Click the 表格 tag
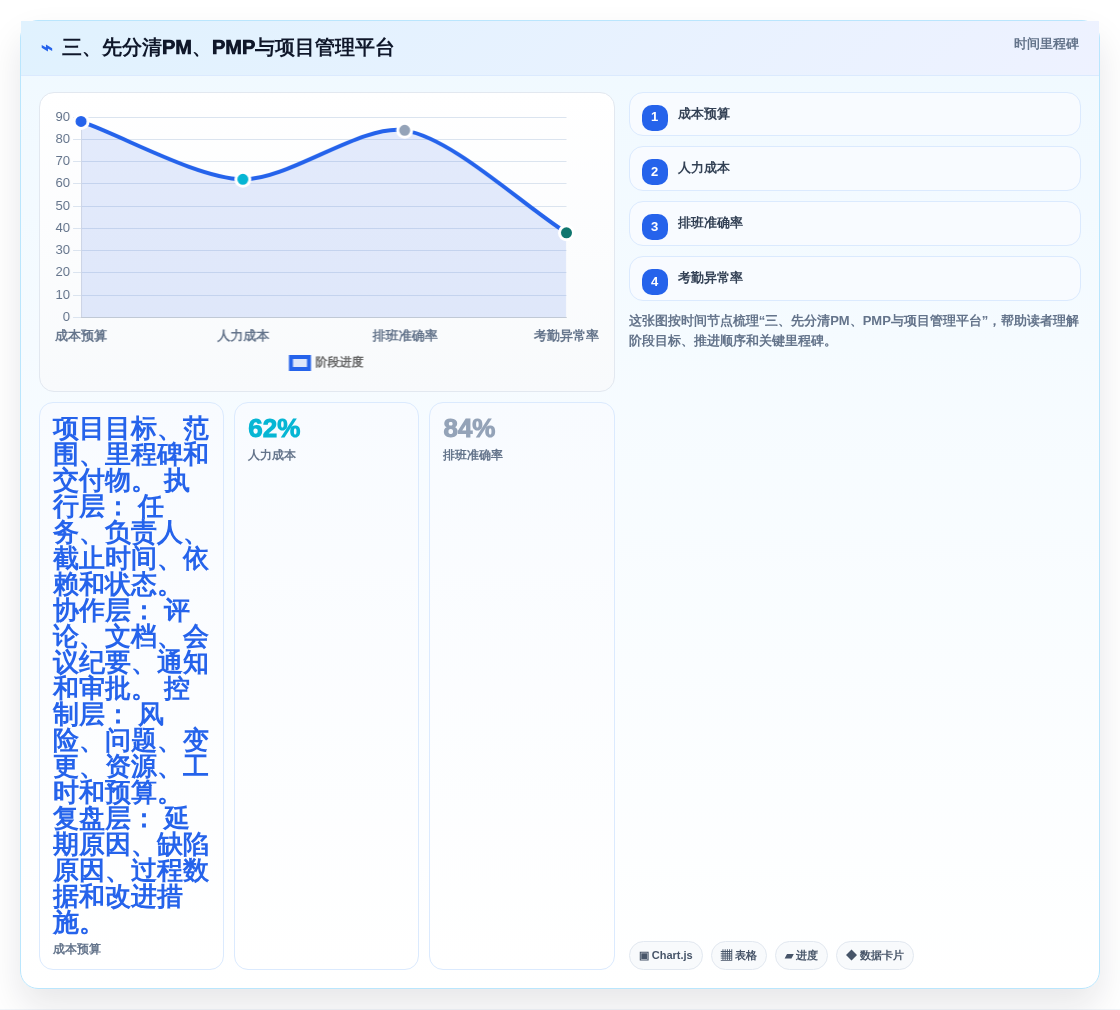 [x=739, y=956]
